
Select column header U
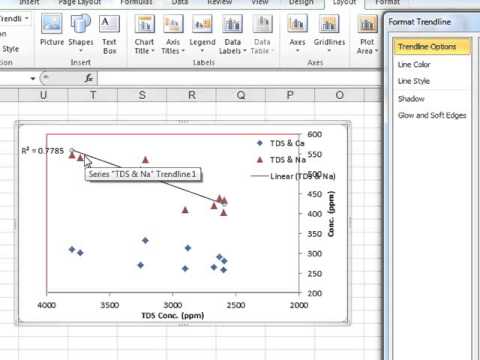pos(43,95)
